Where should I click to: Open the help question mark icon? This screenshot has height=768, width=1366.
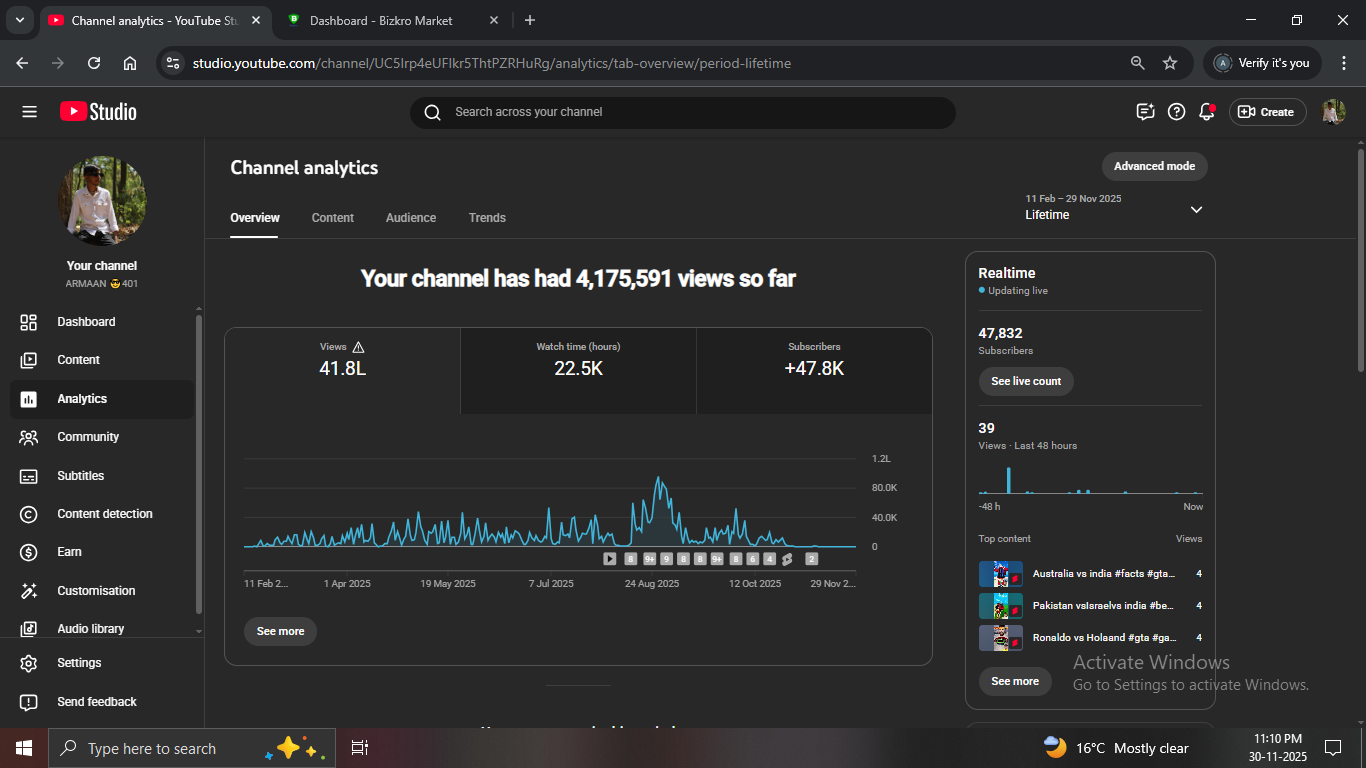(x=1176, y=112)
